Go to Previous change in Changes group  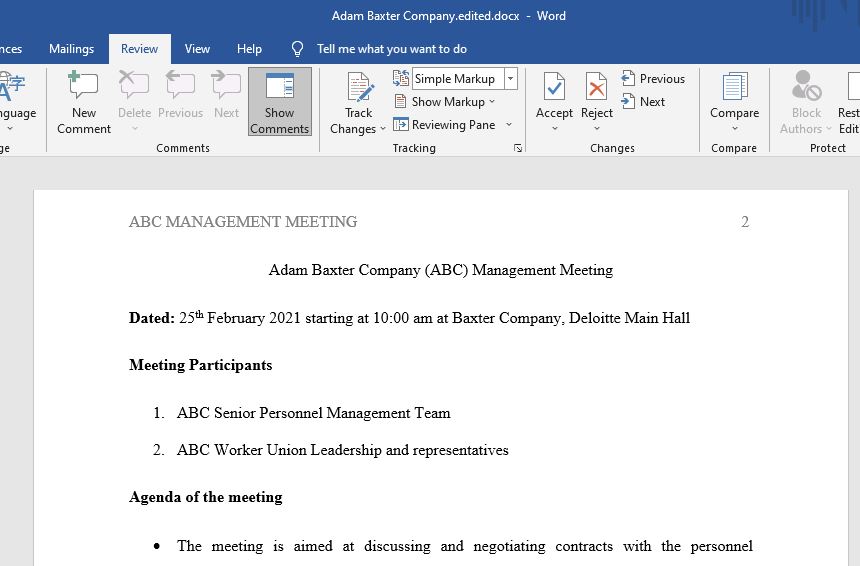[x=653, y=79]
